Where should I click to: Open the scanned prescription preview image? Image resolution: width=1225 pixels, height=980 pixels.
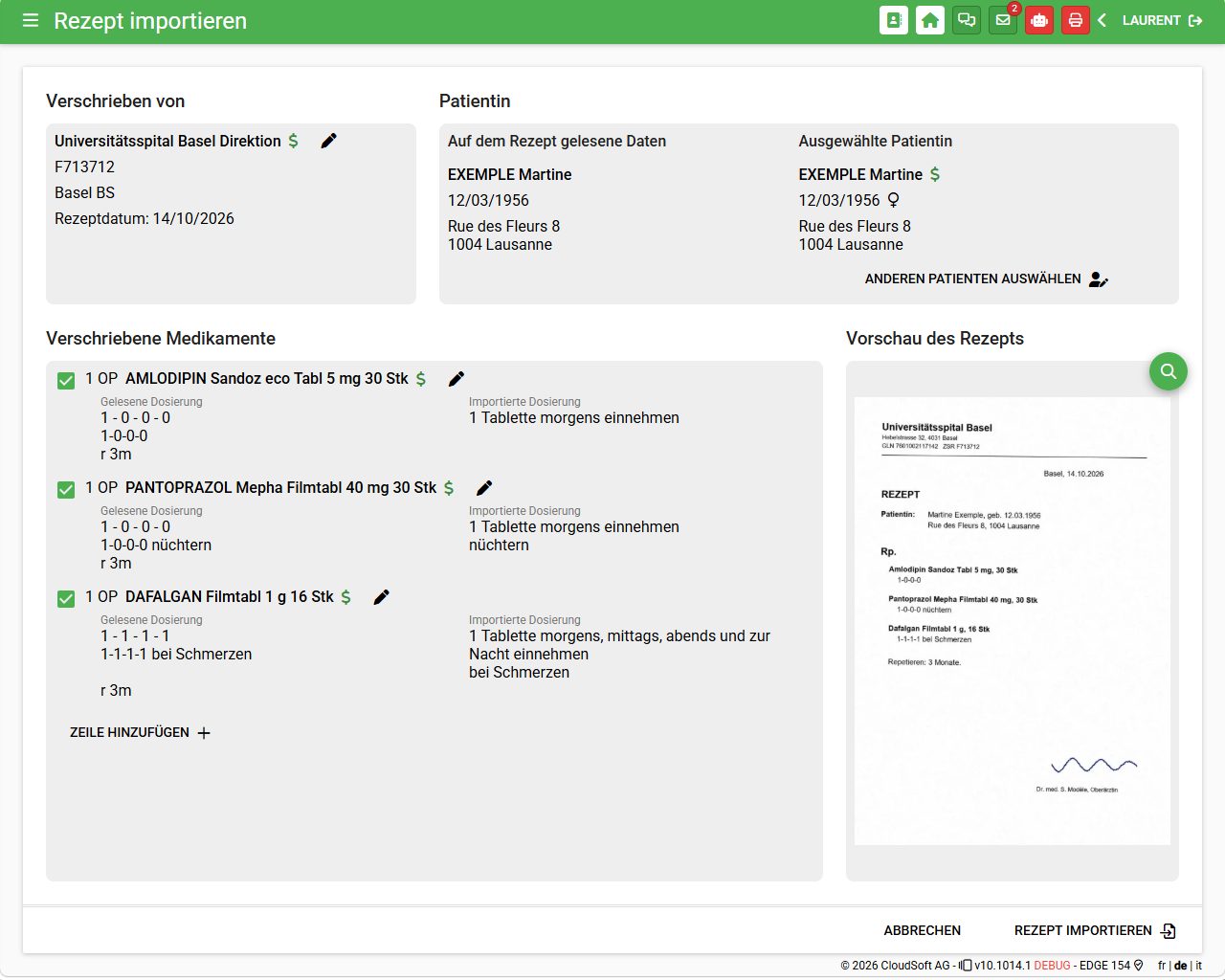click(1013, 621)
